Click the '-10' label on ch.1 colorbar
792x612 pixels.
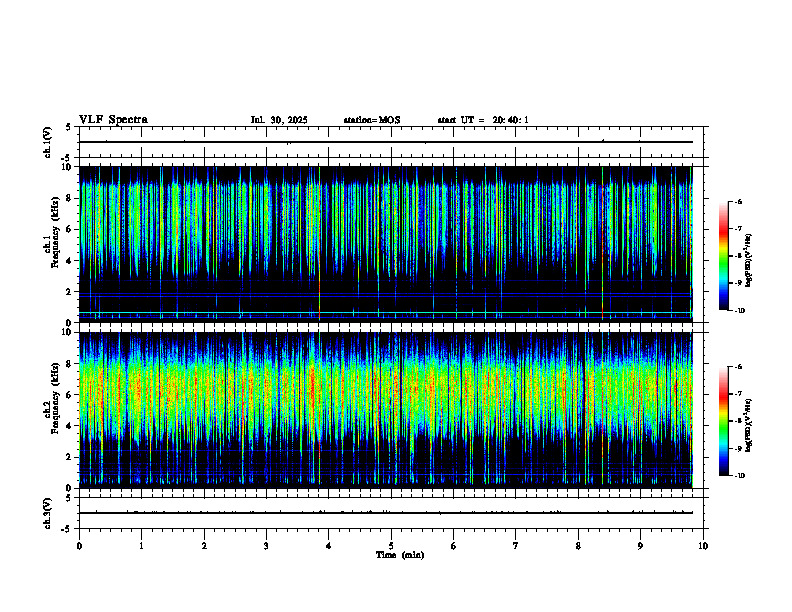pyautogui.click(x=739, y=310)
